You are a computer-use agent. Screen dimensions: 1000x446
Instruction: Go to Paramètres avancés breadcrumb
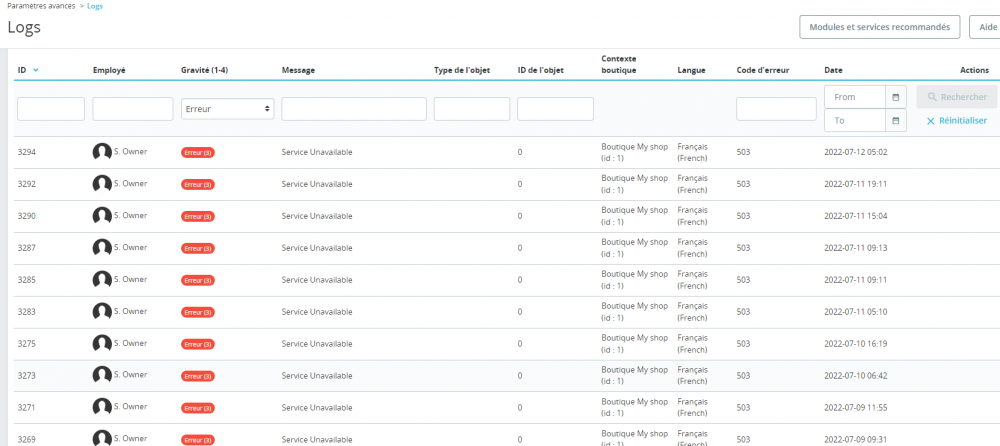tap(41, 6)
